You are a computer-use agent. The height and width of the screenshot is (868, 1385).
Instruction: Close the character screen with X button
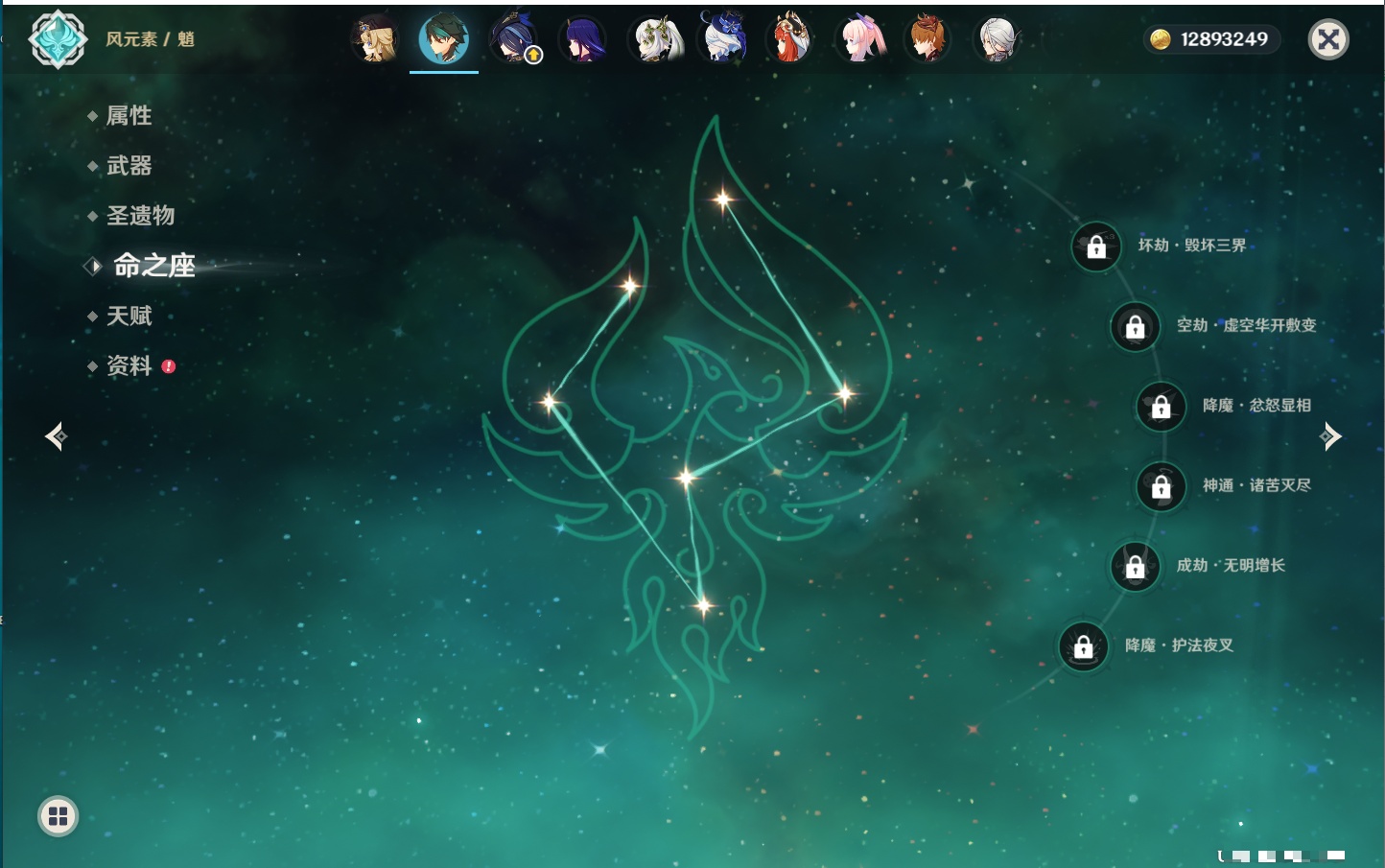tap(1328, 39)
